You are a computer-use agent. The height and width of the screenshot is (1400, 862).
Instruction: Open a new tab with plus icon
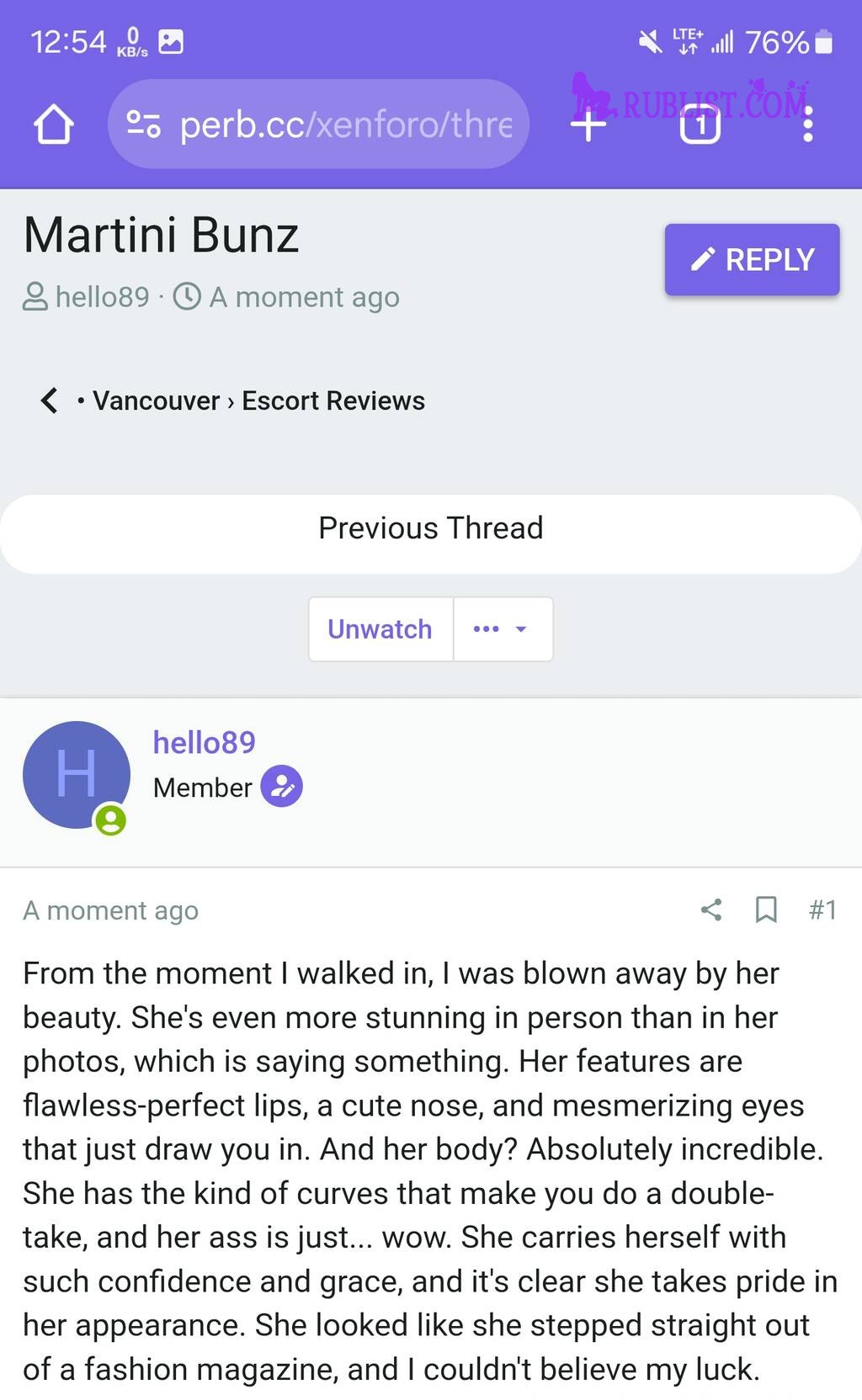(588, 125)
